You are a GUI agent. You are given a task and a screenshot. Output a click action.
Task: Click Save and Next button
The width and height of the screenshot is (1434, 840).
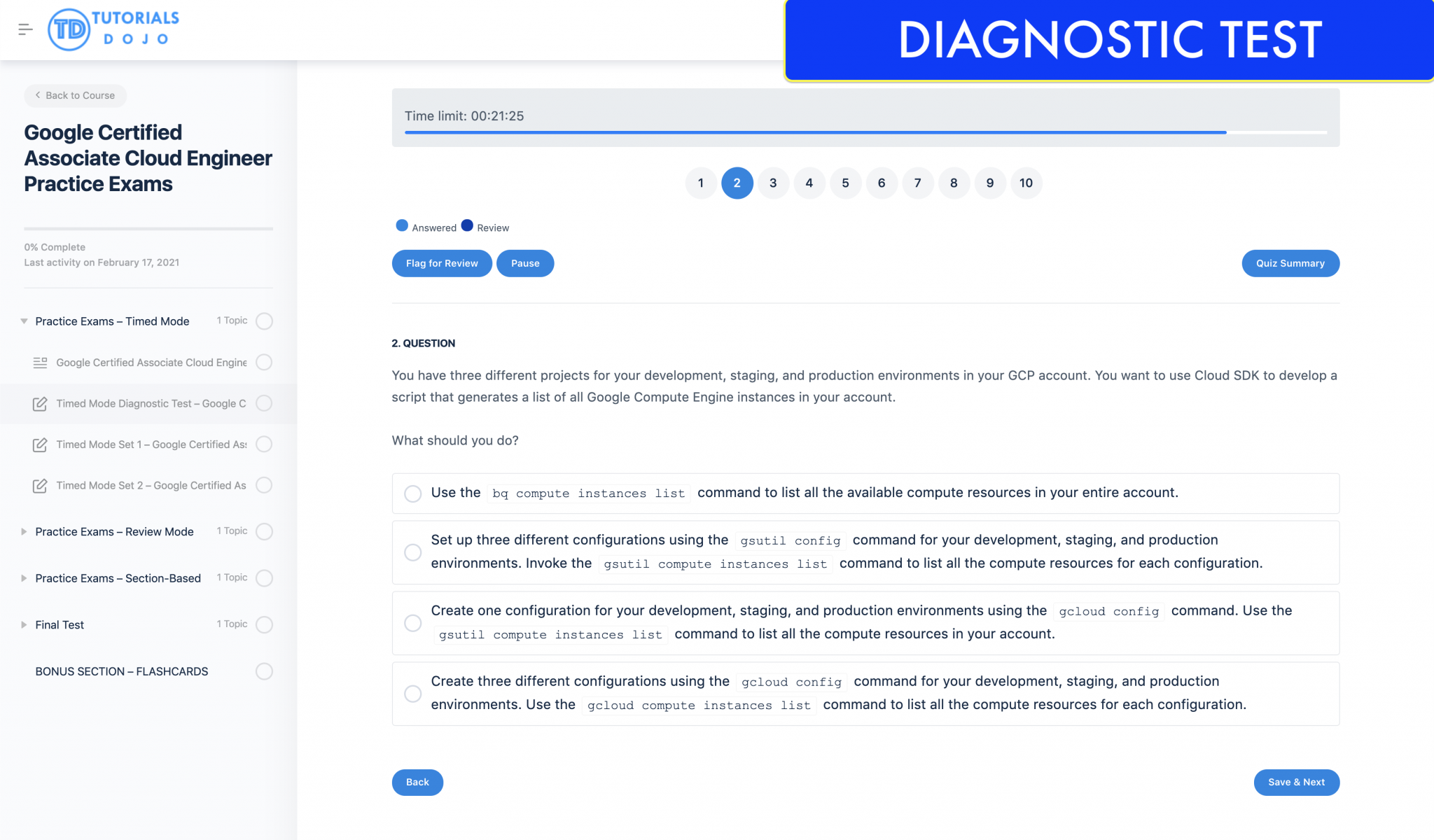pos(1296,782)
